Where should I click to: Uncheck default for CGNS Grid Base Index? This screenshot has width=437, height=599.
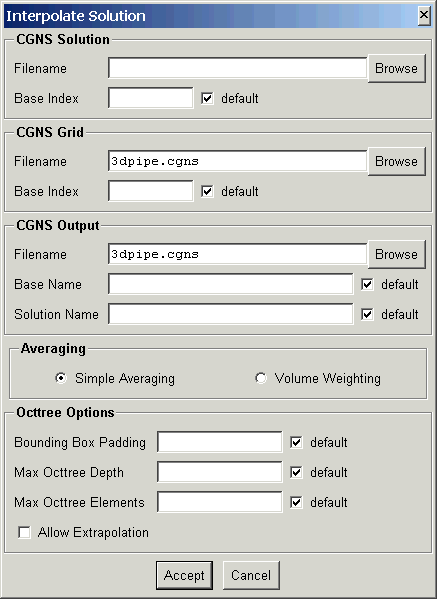[x=207, y=191]
